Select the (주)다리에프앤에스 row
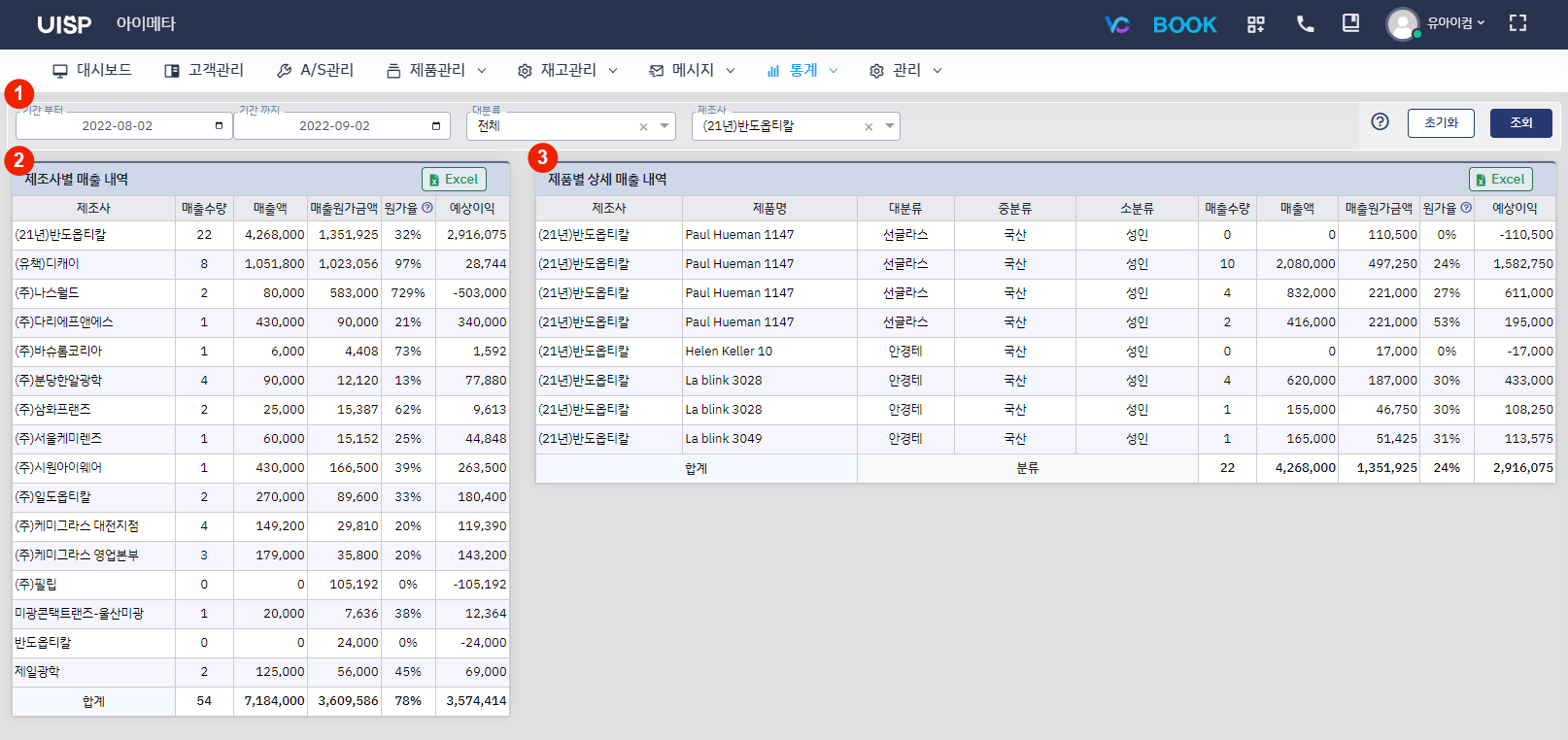The image size is (1568, 740). click(260, 322)
